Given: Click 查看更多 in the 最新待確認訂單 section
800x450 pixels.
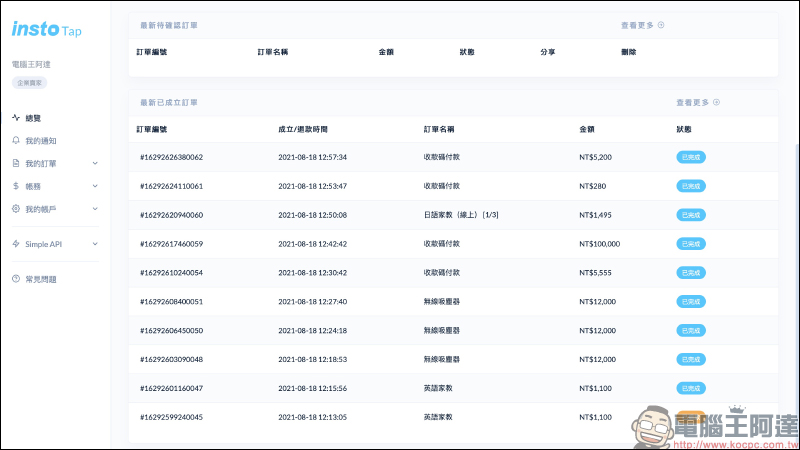Looking at the screenshot, I should pyautogui.click(x=642, y=25).
